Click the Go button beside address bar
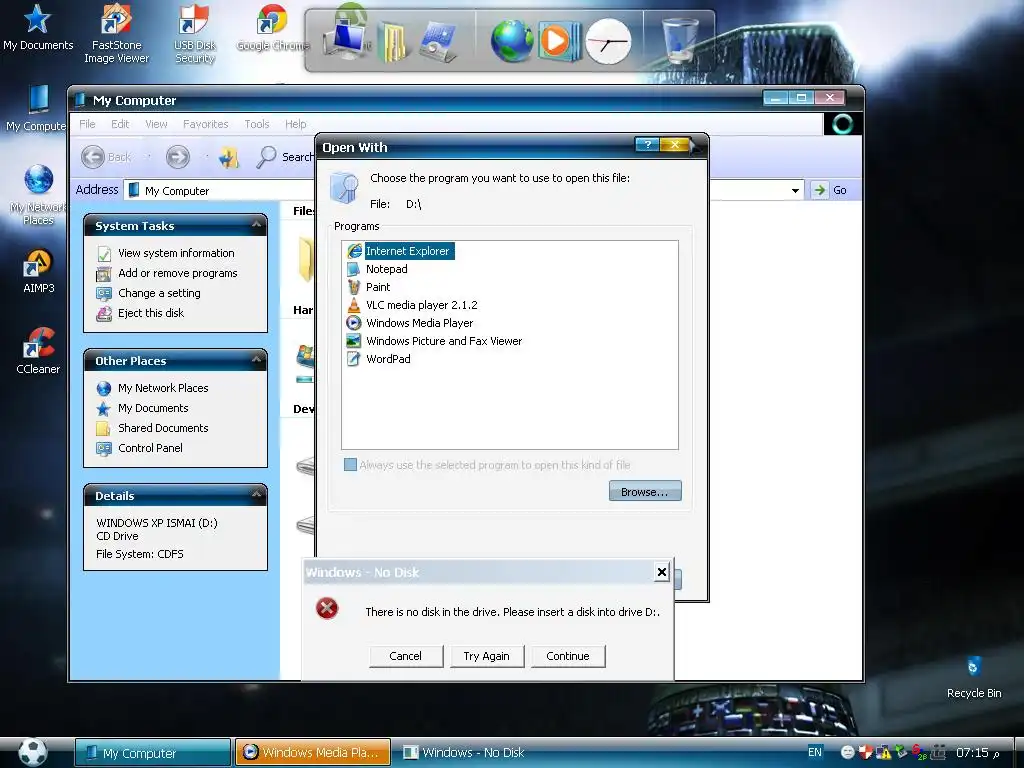The height and width of the screenshot is (768, 1024). 831,190
